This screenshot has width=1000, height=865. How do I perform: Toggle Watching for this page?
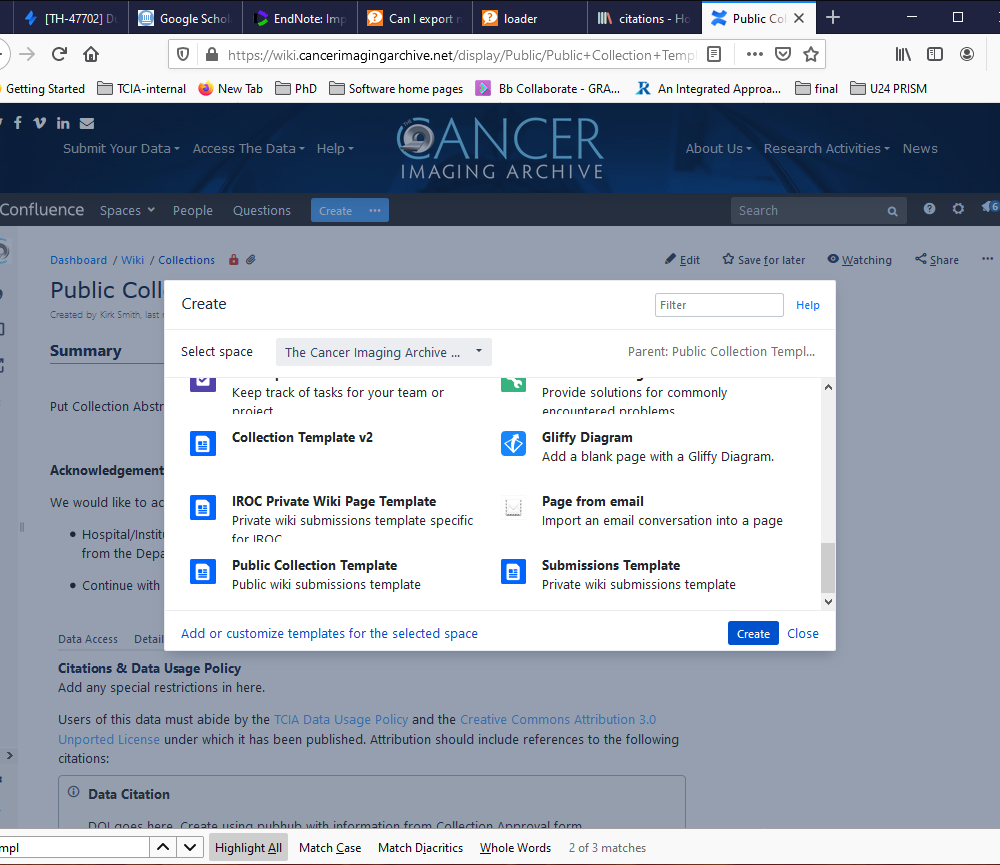[860, 260]
